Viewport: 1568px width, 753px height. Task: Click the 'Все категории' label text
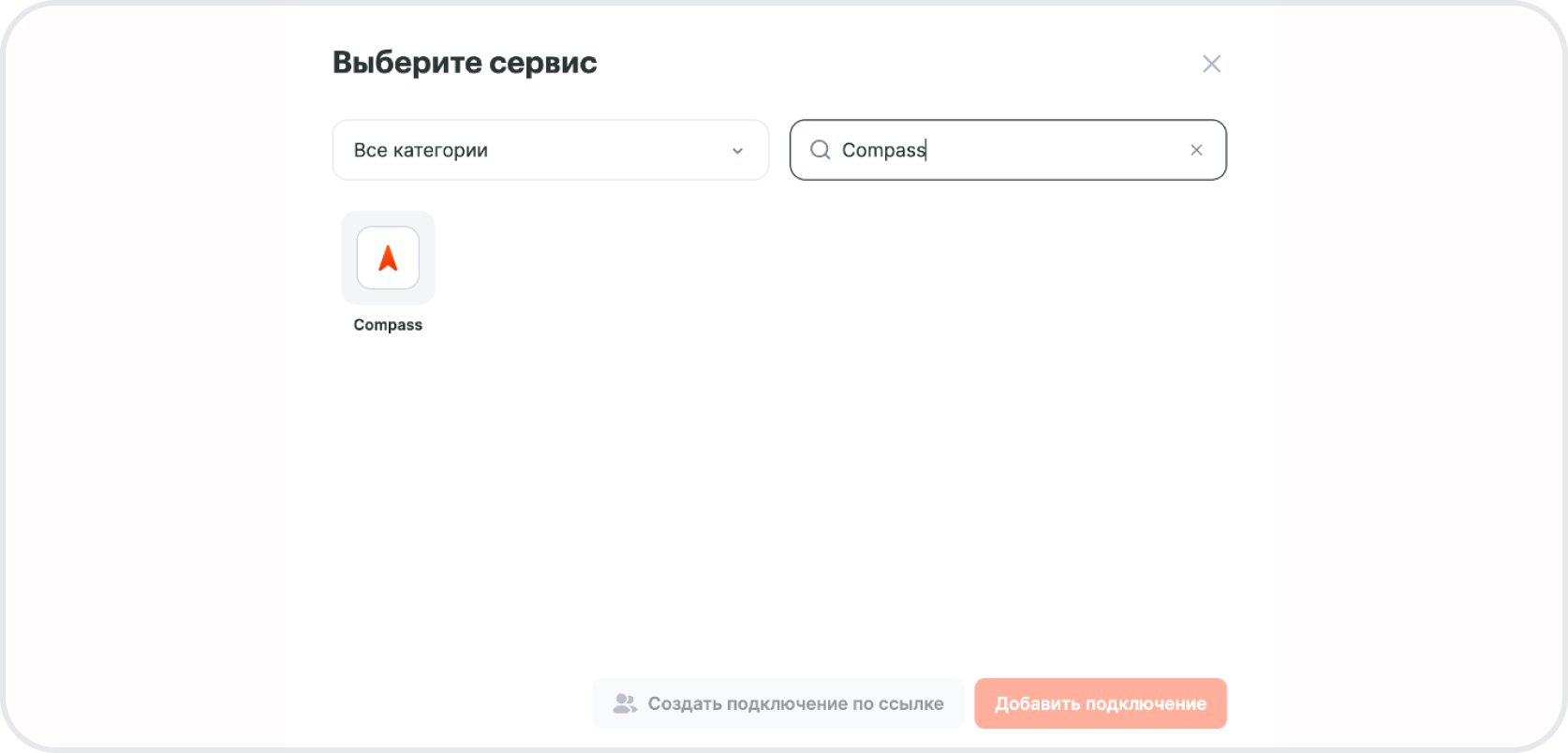tap(421, 150)
